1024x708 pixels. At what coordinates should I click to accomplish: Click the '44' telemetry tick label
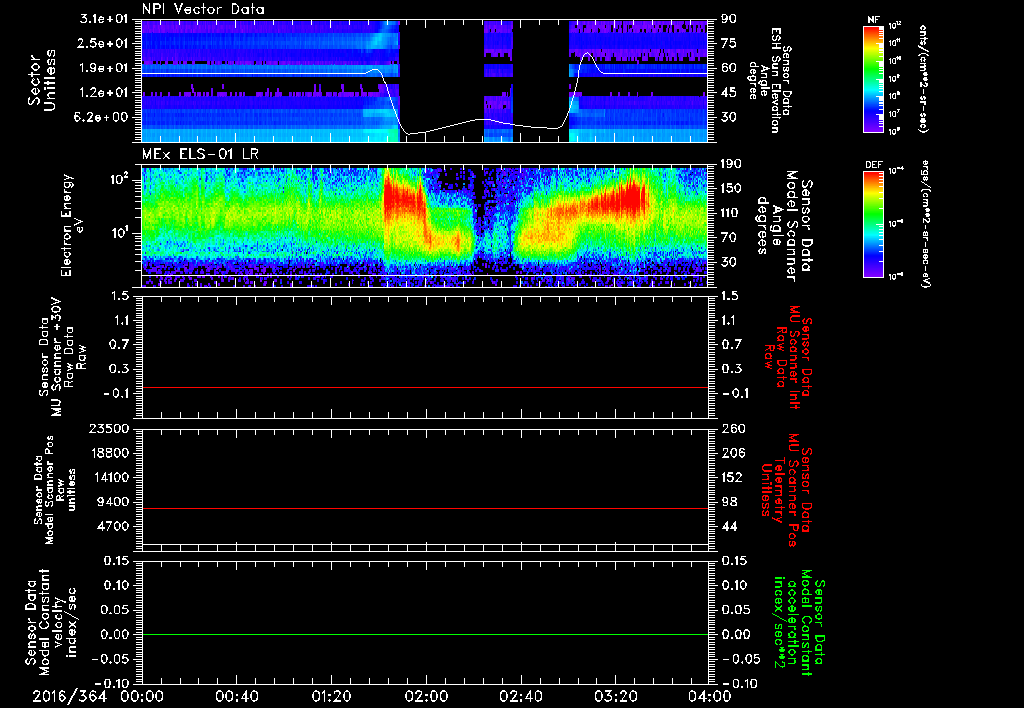(x=729, y=526)
